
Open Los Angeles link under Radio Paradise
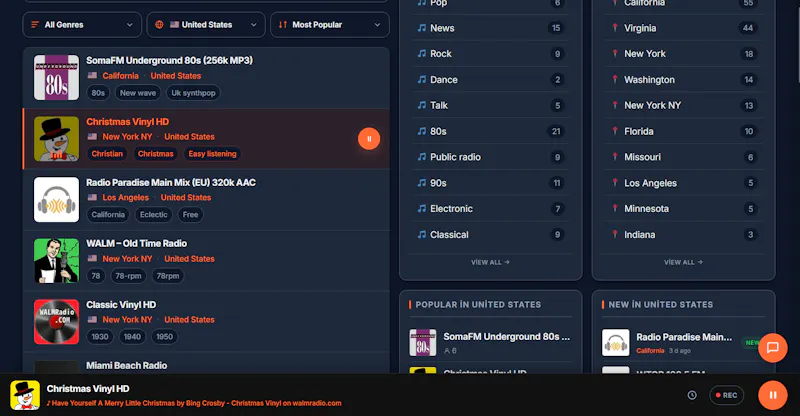point(126,198)
